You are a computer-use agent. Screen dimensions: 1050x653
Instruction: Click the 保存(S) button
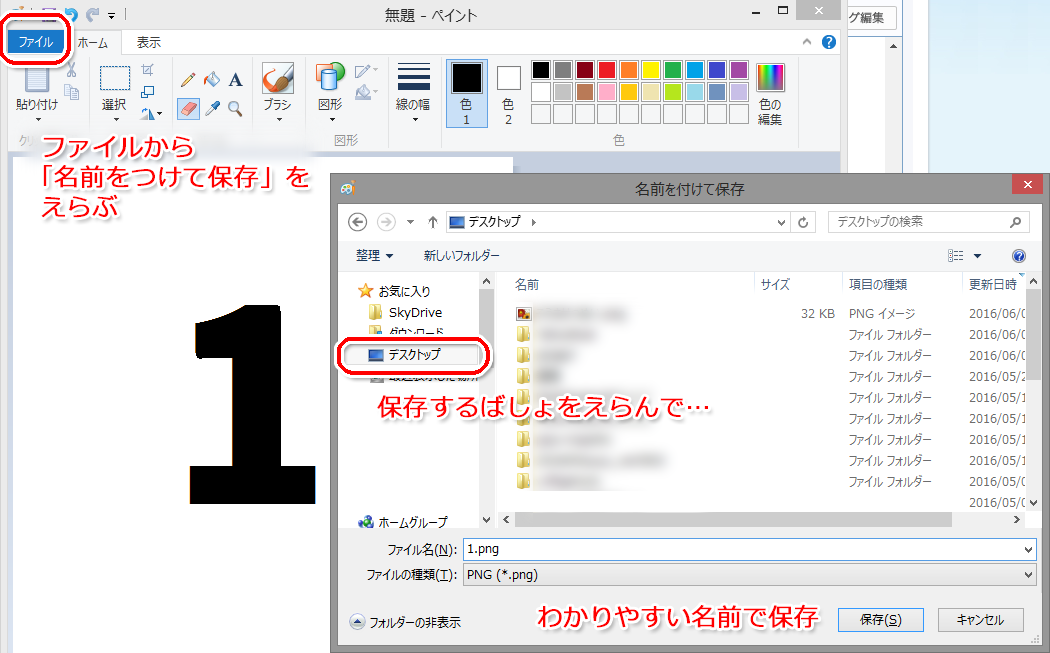click(x=881, y=620)
